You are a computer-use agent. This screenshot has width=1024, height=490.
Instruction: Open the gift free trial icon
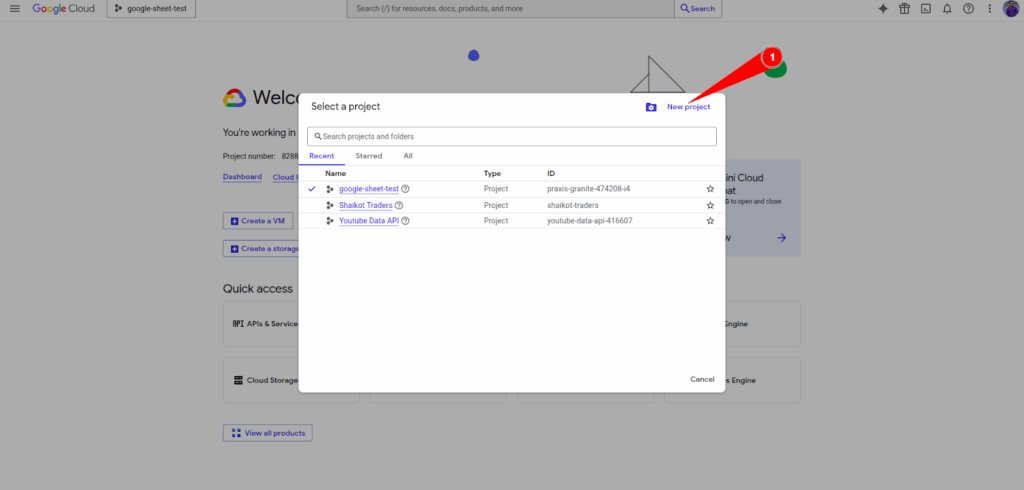coord(904,9)
